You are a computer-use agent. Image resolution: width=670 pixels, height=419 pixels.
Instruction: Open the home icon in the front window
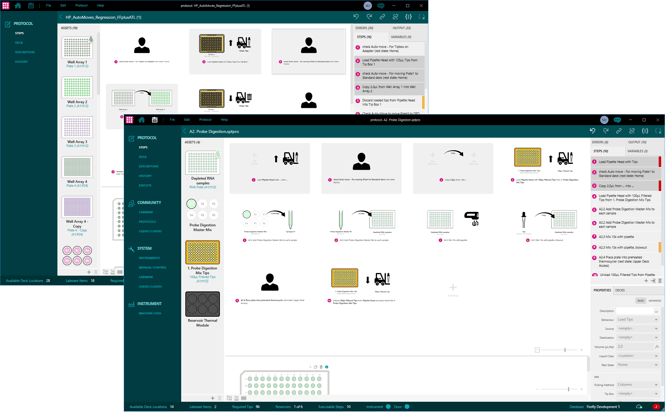click(142, 120)
